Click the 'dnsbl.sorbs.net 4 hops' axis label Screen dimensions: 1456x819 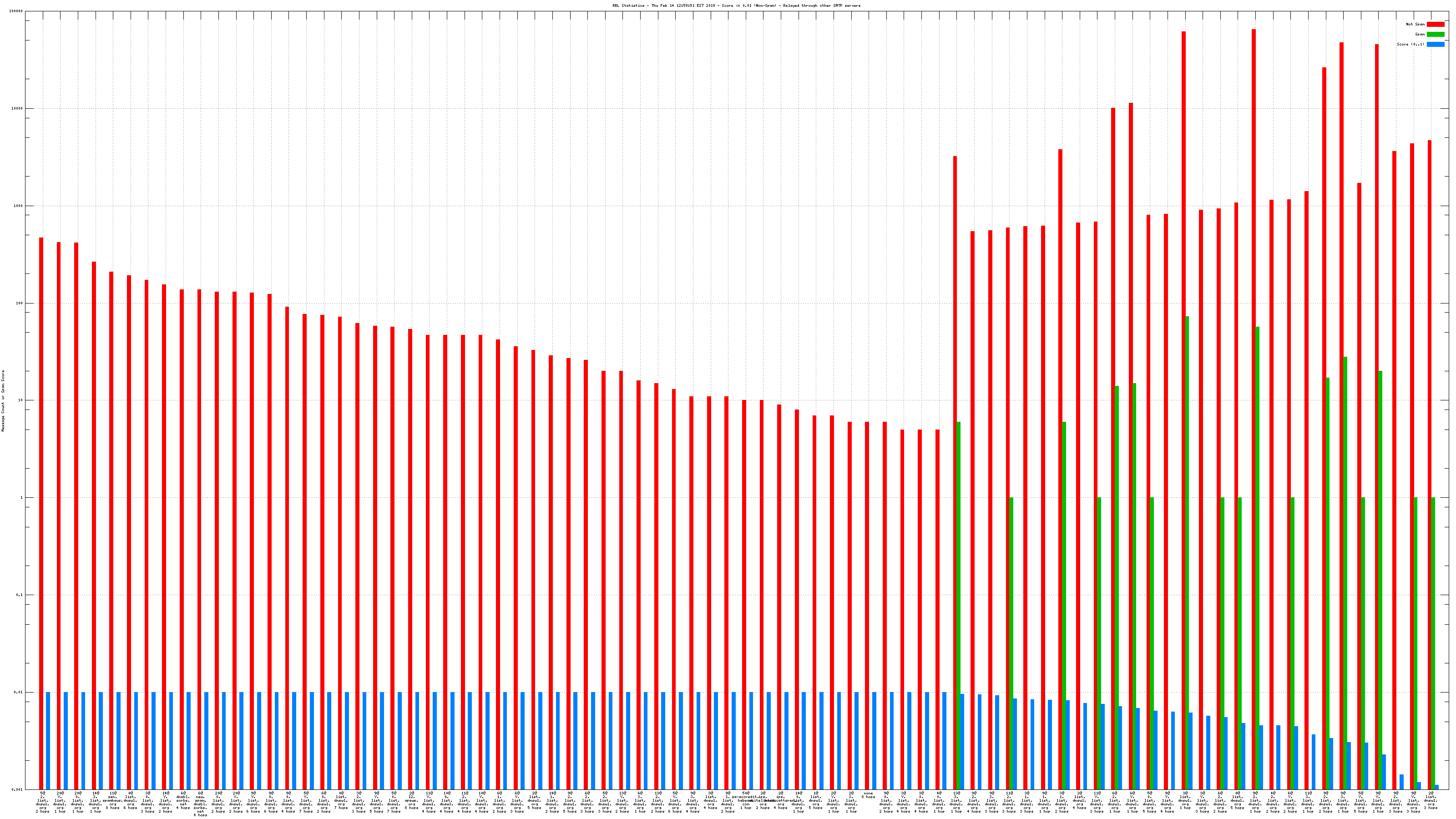[183, 800]
